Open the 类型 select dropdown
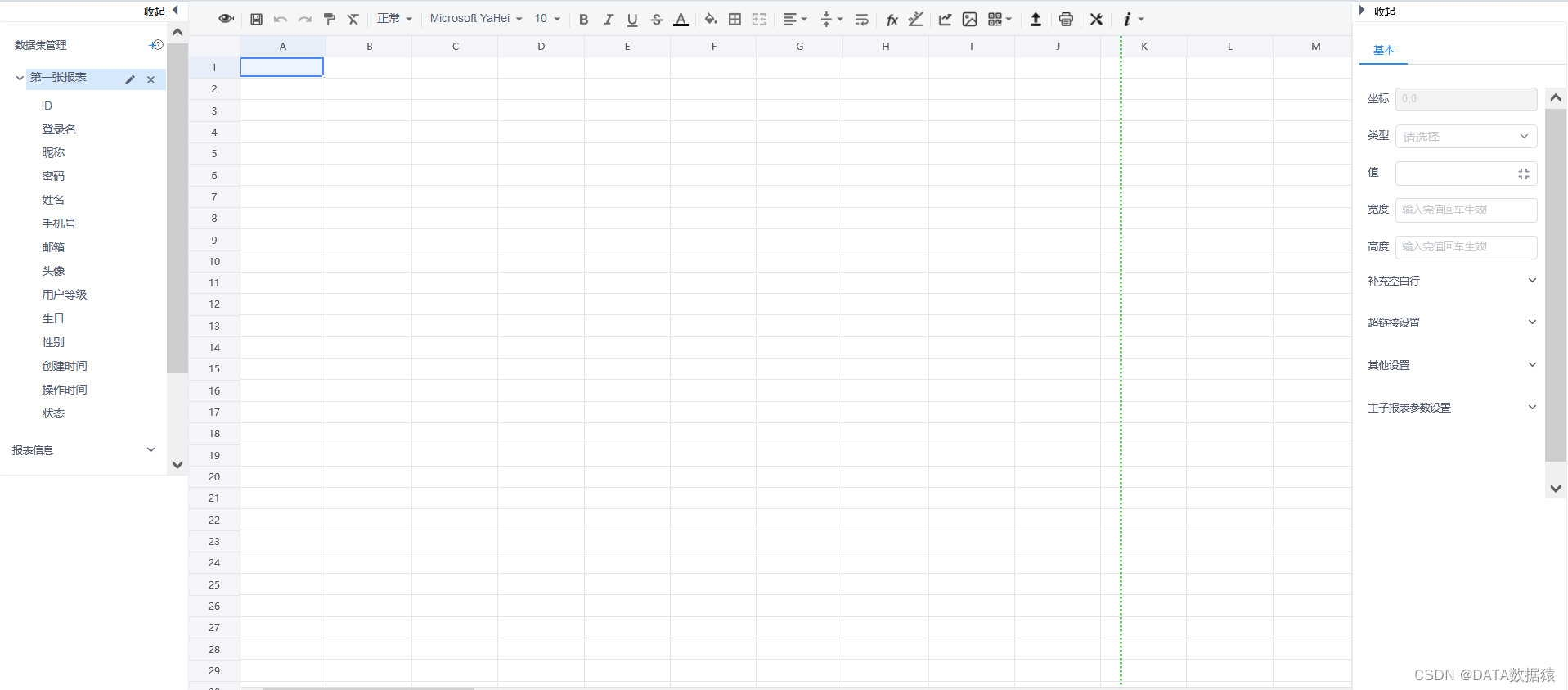 coord(1466,137)
